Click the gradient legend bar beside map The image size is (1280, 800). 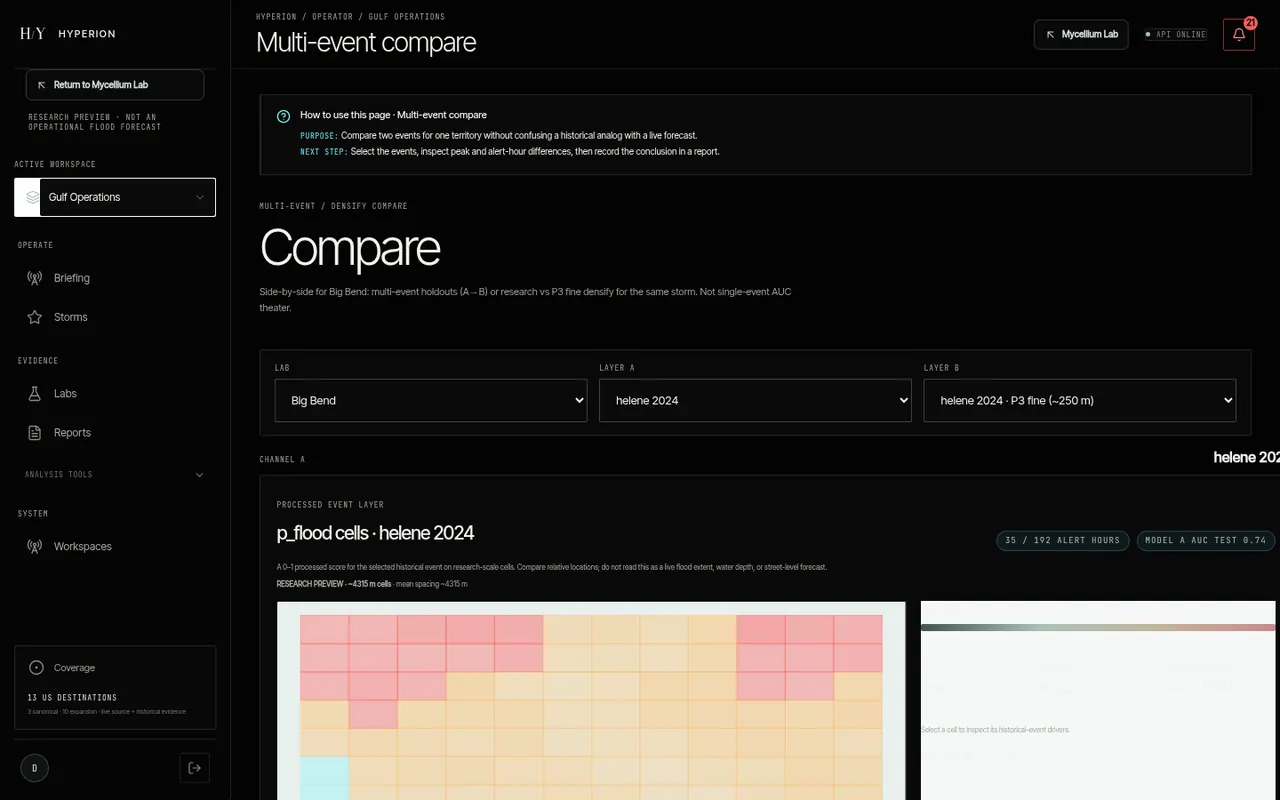[1100, 628]
